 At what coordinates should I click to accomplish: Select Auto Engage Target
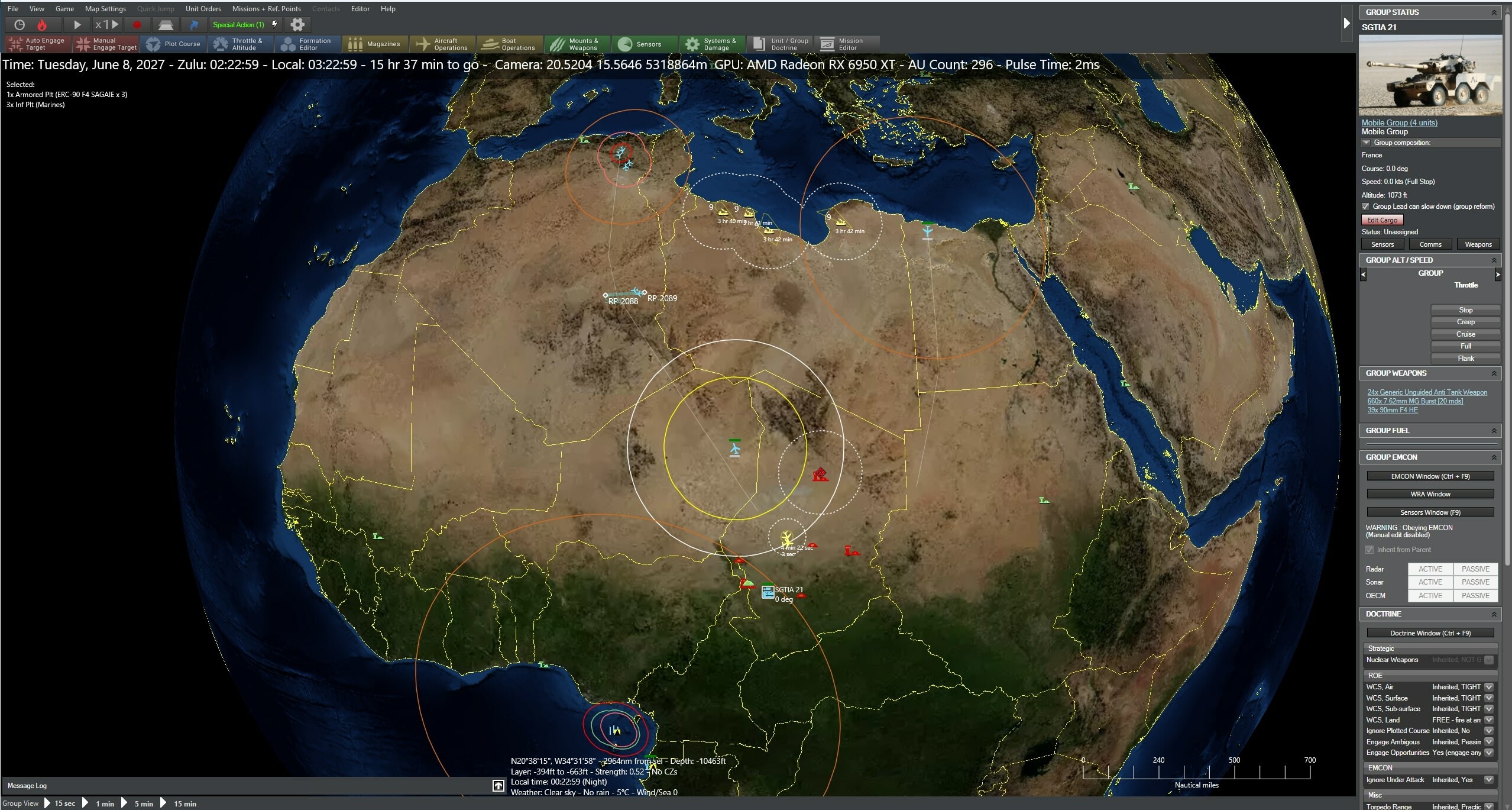tap(37, 44)
